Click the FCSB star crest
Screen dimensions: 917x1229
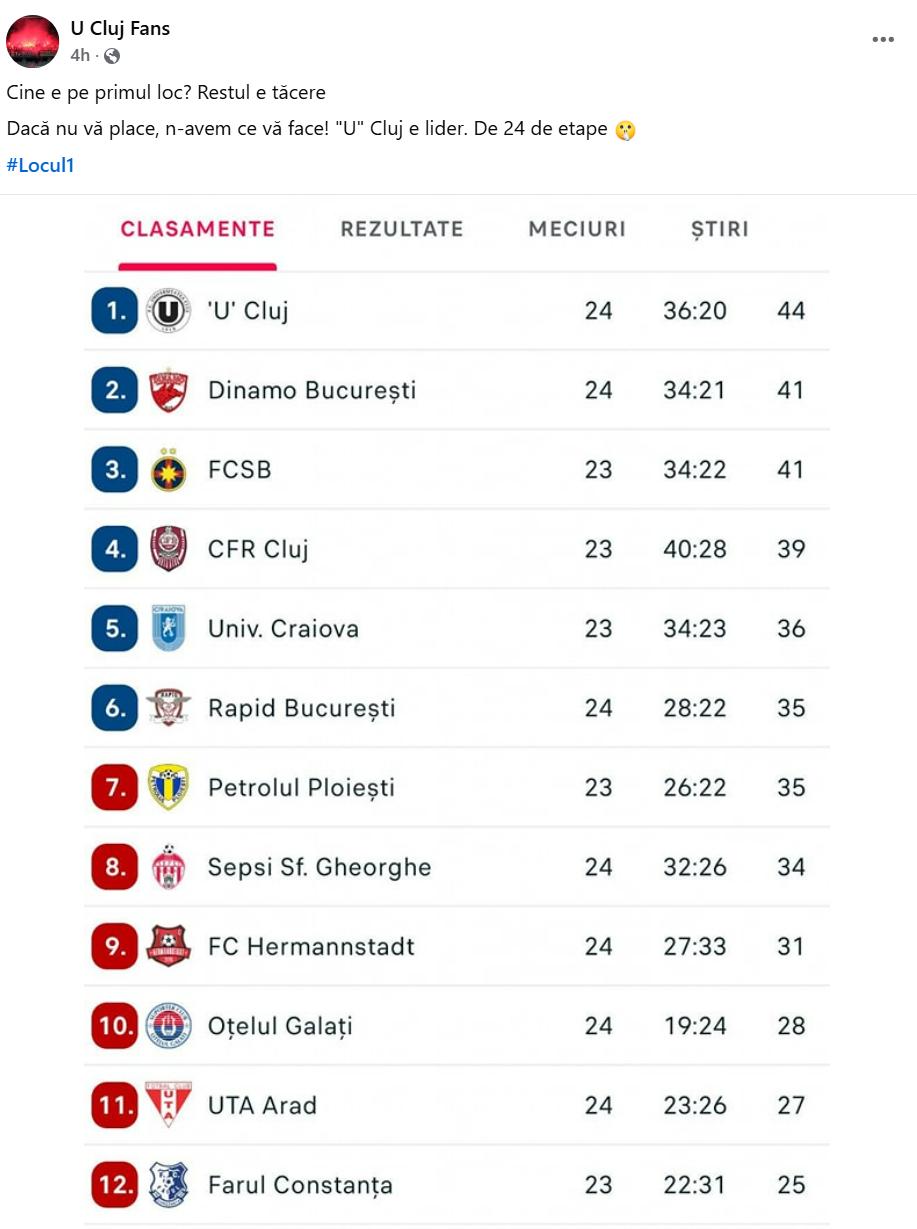click(x=168, y=470)
